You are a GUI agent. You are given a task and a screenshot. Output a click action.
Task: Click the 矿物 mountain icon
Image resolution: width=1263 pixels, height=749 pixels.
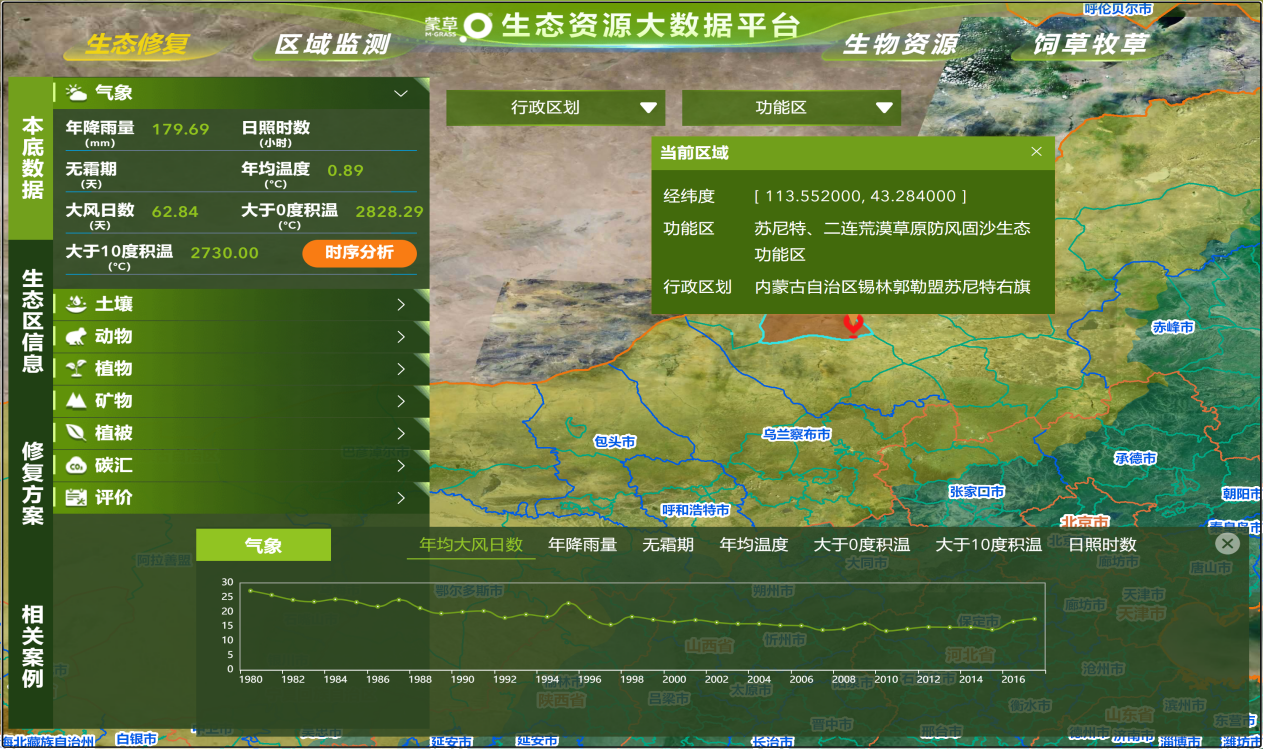click(x=77, y=401)
